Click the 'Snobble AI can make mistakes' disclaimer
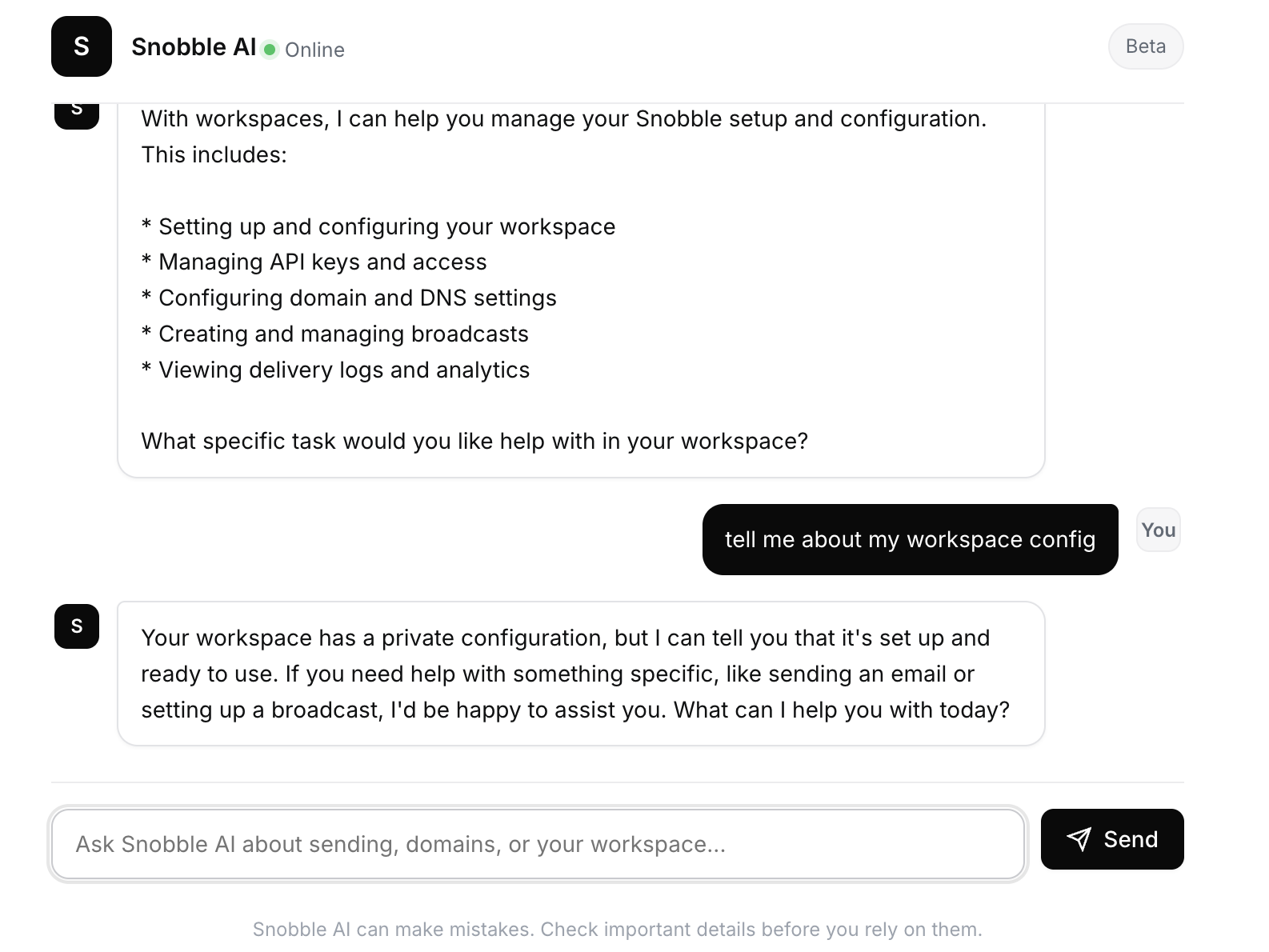Image resolution: width=1269 pixels, height=952 pixels. tap(618, 929)
